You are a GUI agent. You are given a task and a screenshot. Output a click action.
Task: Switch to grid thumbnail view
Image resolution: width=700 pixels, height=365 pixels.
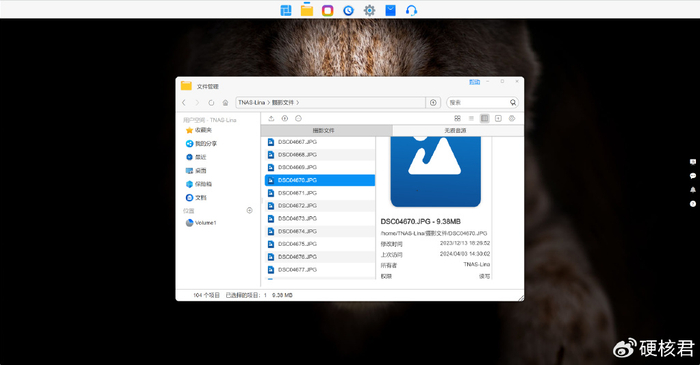coord(457,118)
